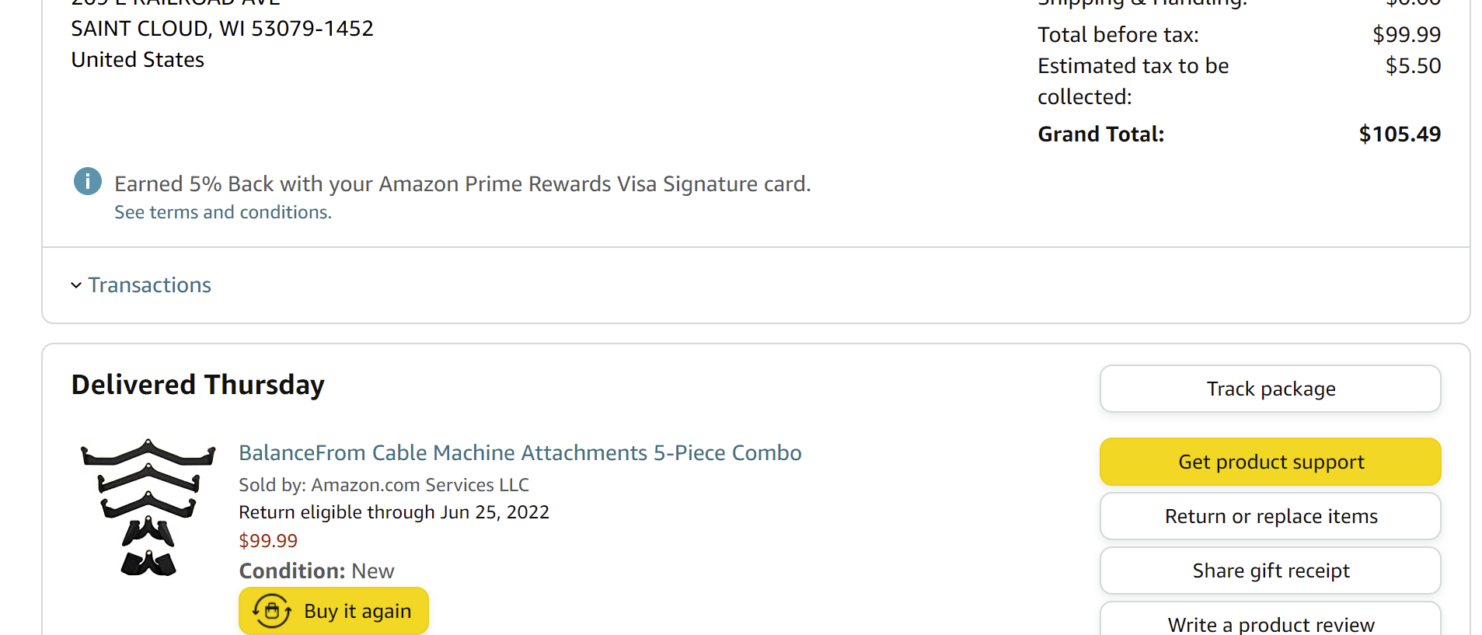
Task: Click the $105.49 Grand Total amount
Action: point(1399,134)
